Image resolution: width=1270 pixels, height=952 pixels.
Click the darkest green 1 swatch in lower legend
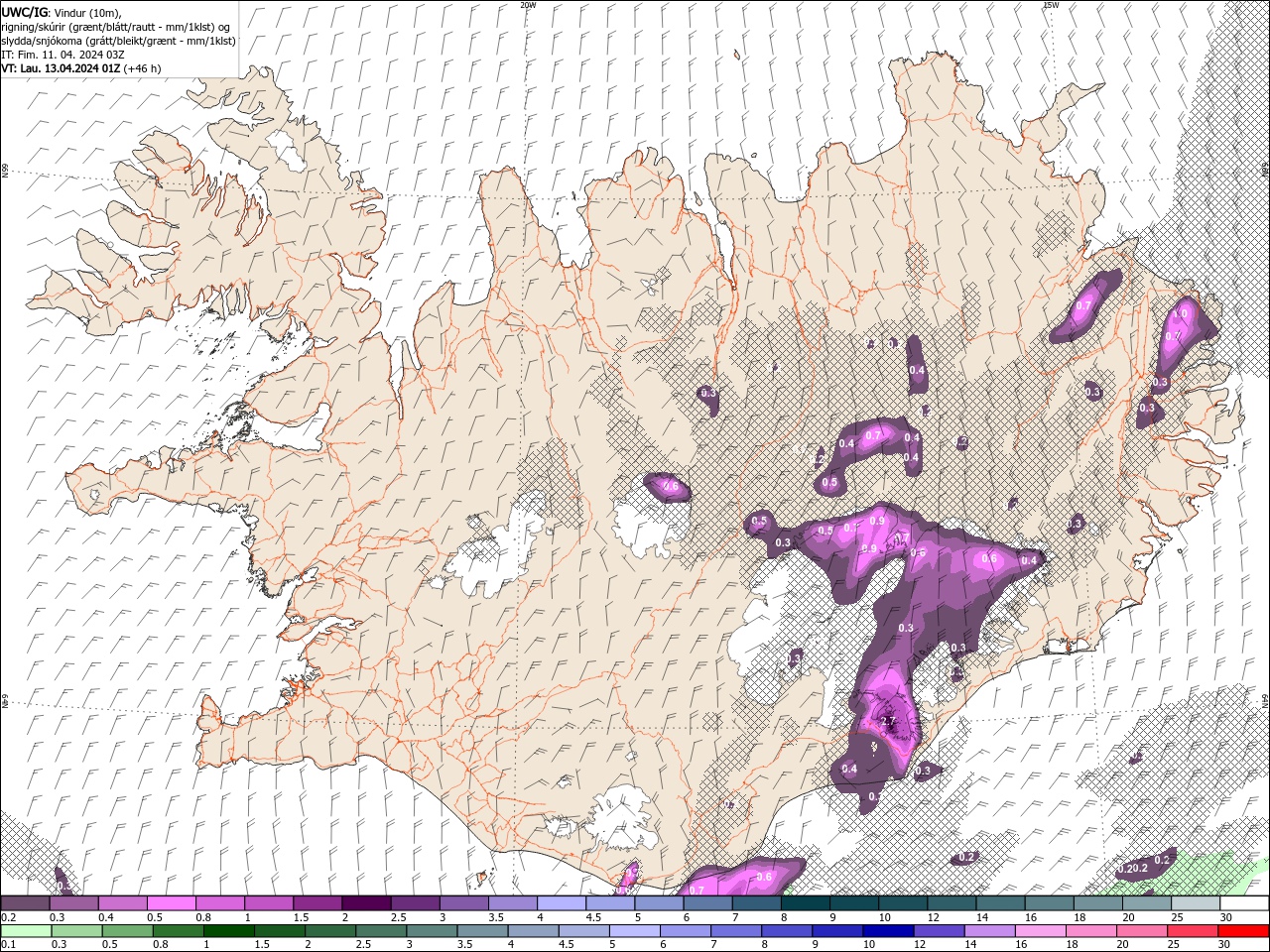(x=227, y=931)
